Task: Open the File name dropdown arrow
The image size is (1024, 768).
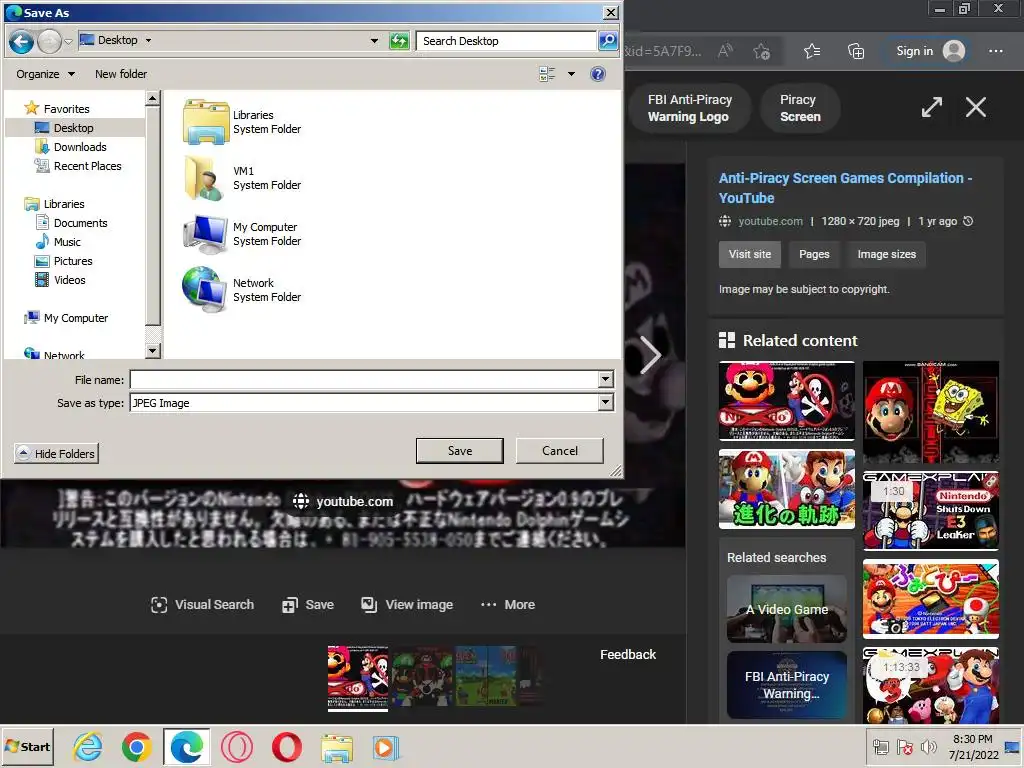Action: [x=605, y=379]
